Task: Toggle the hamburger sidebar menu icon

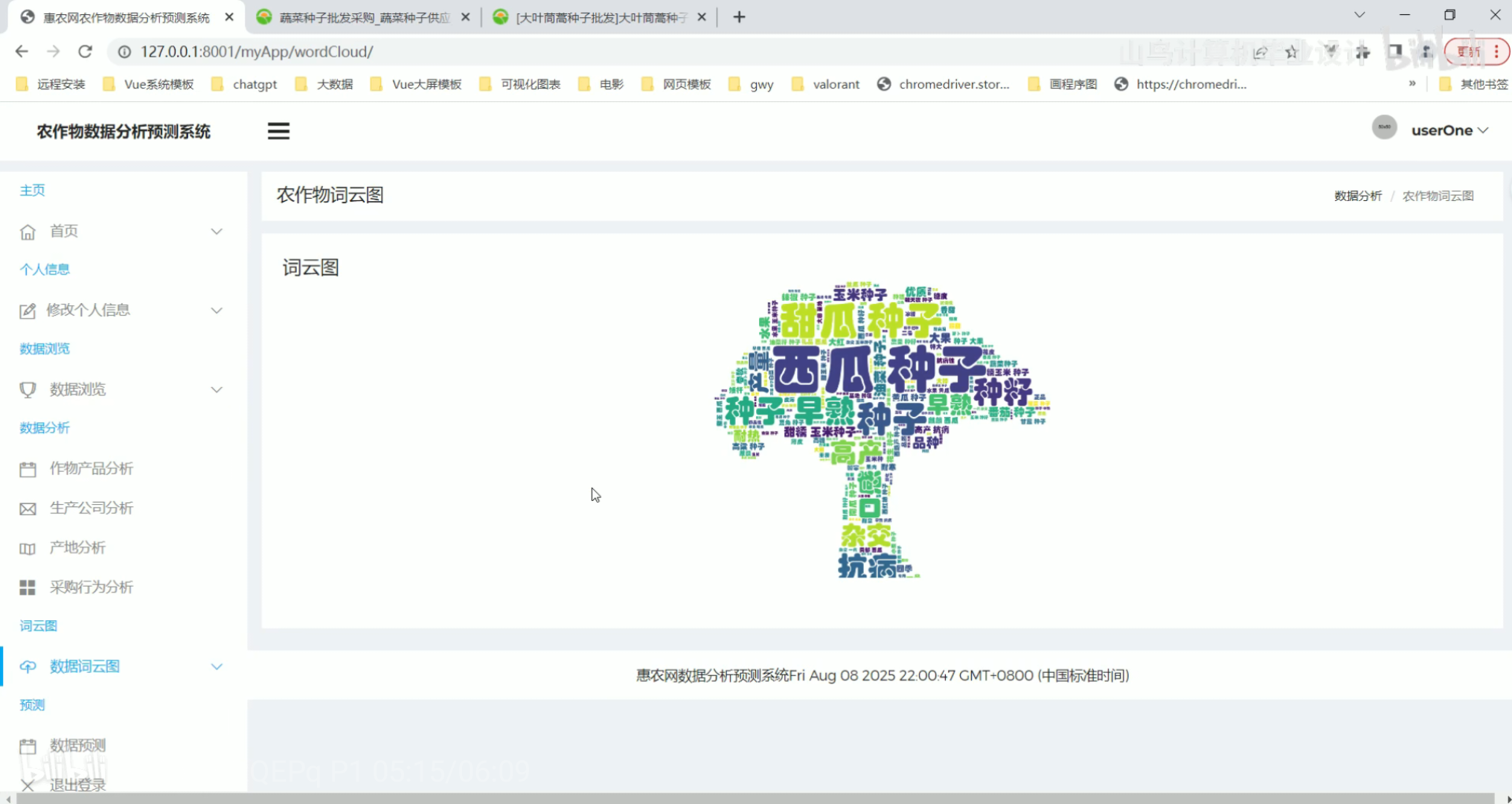Action: click(278, 131)
